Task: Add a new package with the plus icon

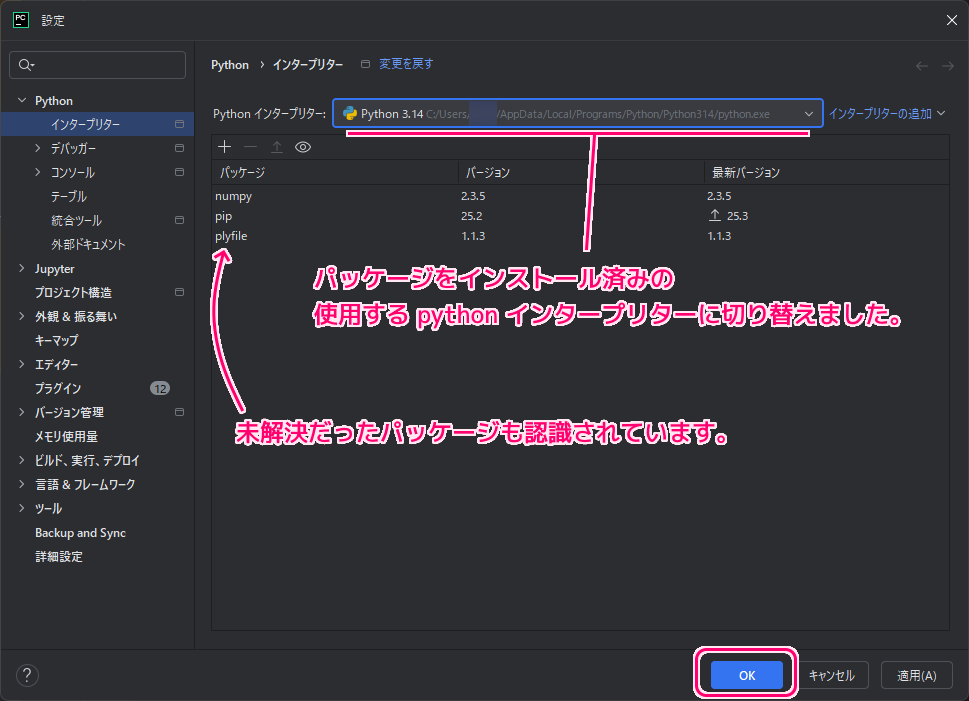Action: coord(224,147)
